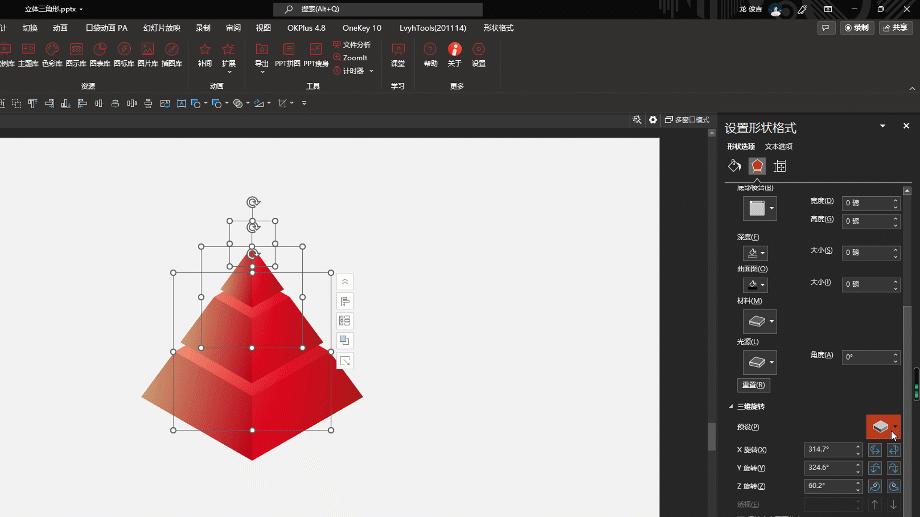Click the 共享 share button
920x517 pixels.
pyautogui.click(x=895, y=28)
